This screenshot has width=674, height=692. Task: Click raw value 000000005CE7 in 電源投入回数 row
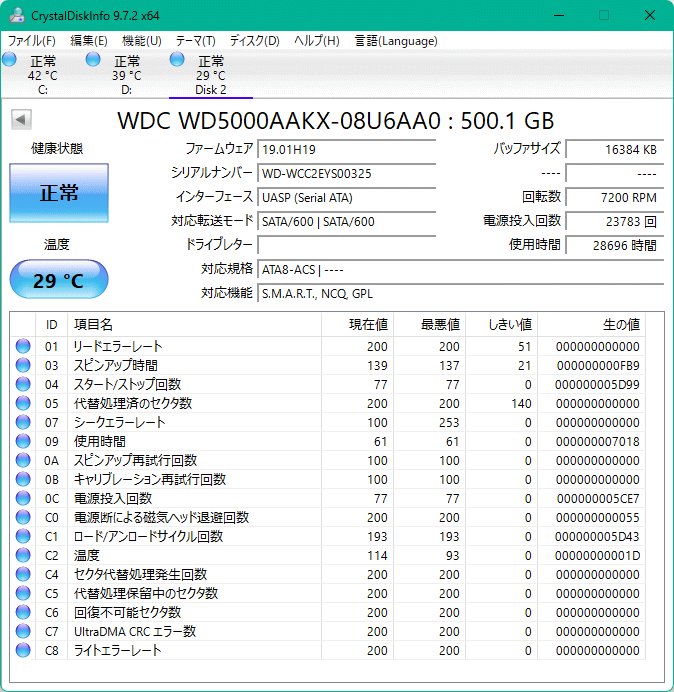click(x=598, y=498)
